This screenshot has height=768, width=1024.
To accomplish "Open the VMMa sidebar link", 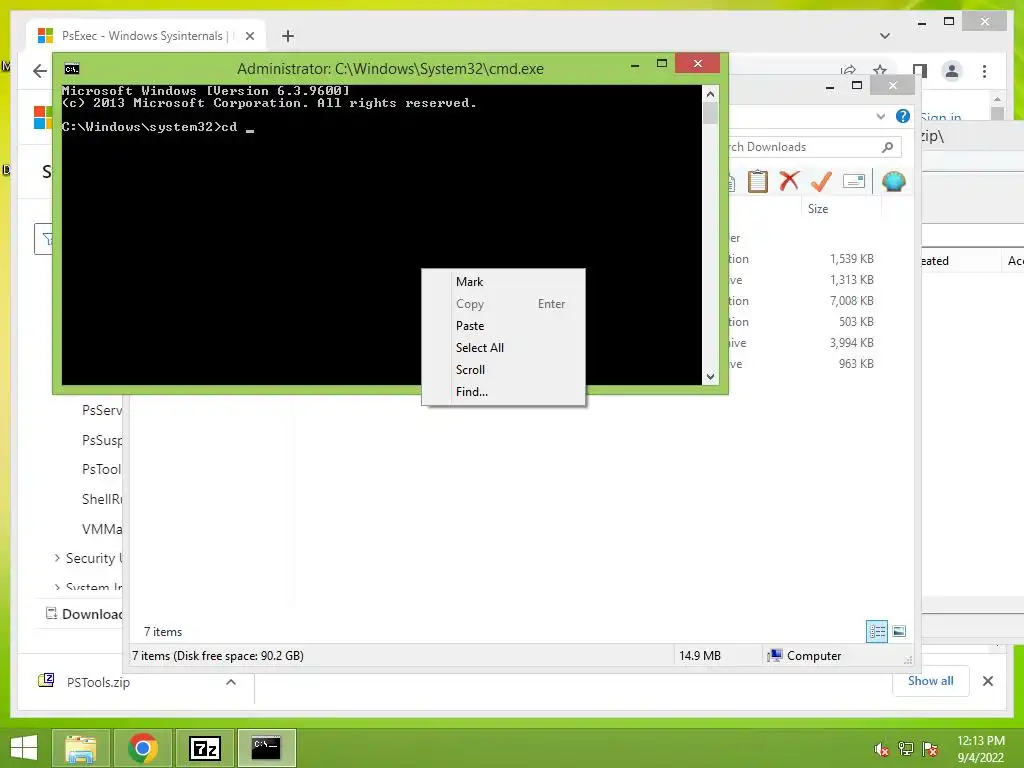I will click(x=102, y=529).
